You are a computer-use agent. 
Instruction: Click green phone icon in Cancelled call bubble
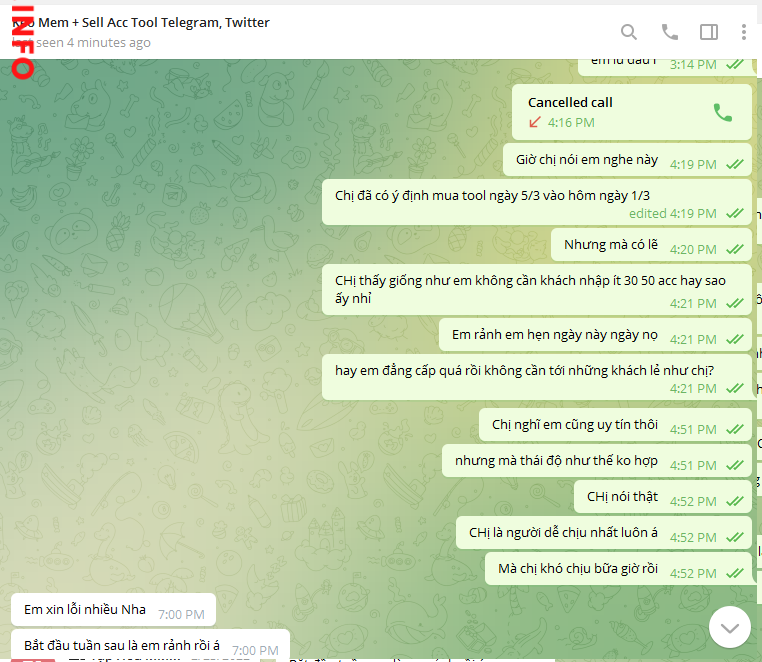722,112
